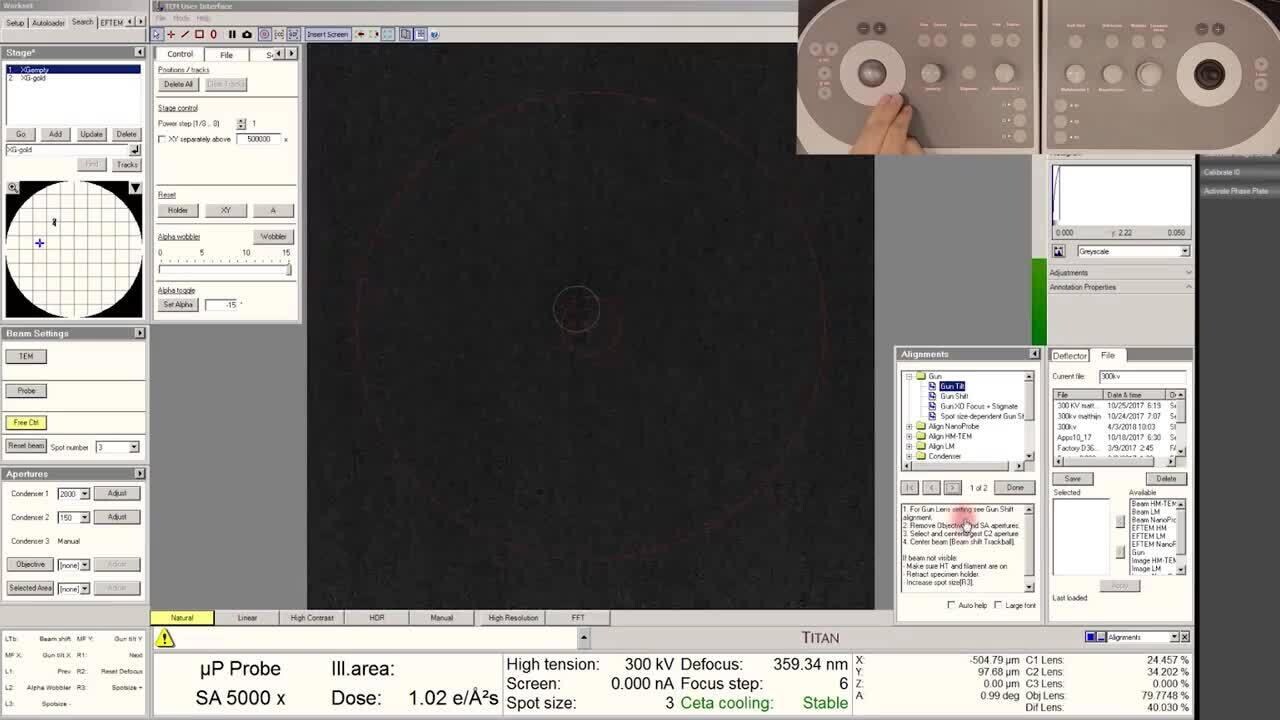
Task: Select the arrow pointer tool in toolbar
Action: coord(157,34)
